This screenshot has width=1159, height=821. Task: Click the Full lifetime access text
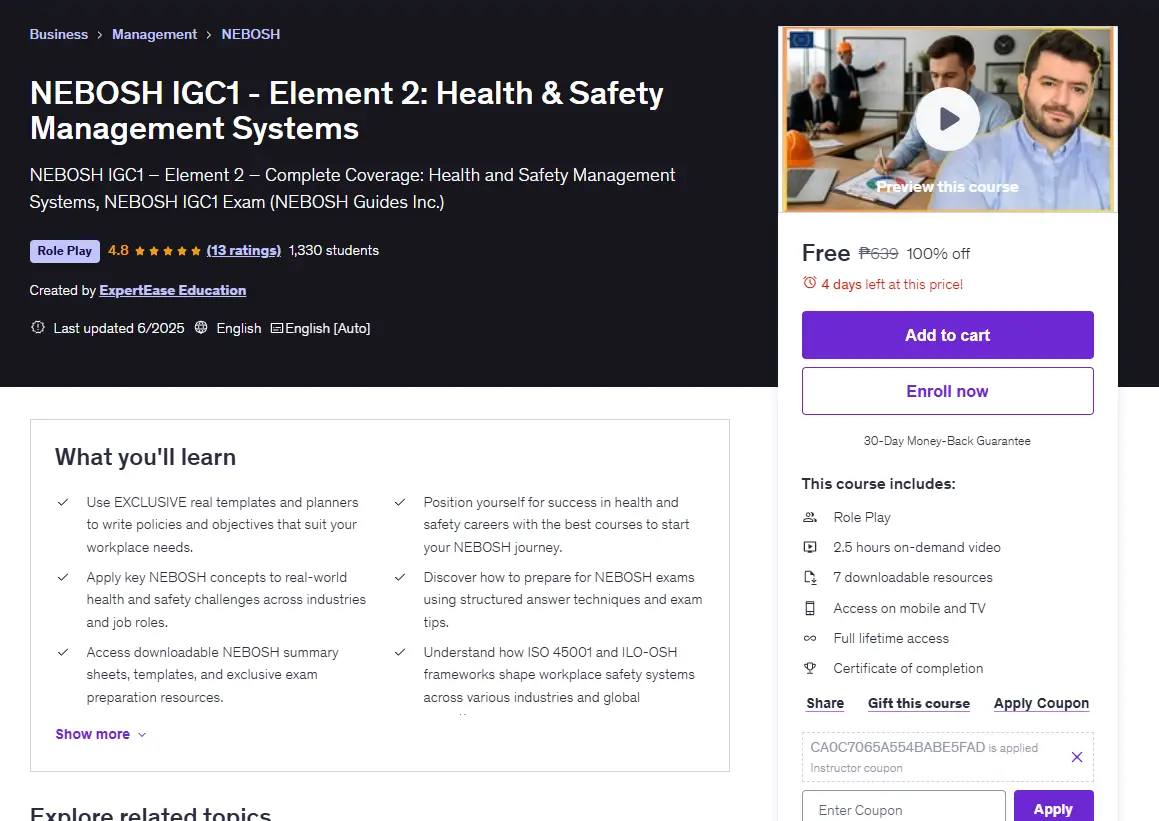click(891, 638)
